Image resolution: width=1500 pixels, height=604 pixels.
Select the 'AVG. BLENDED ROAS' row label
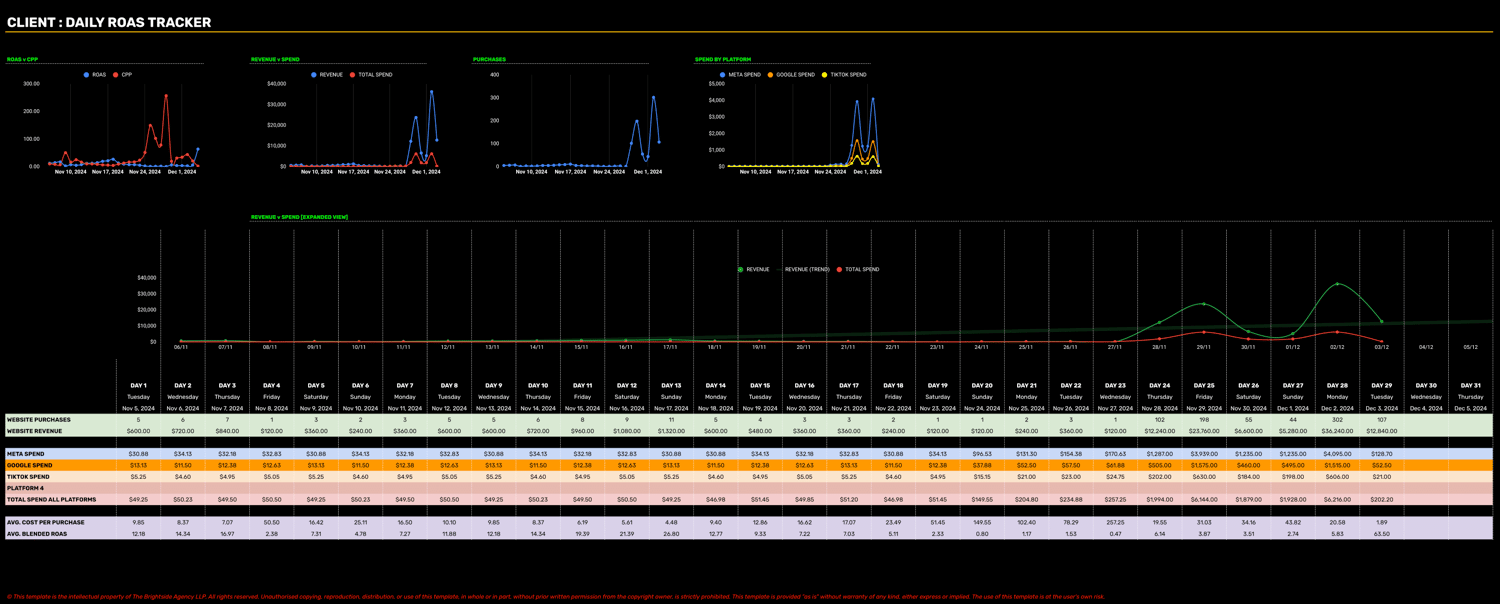38,534
